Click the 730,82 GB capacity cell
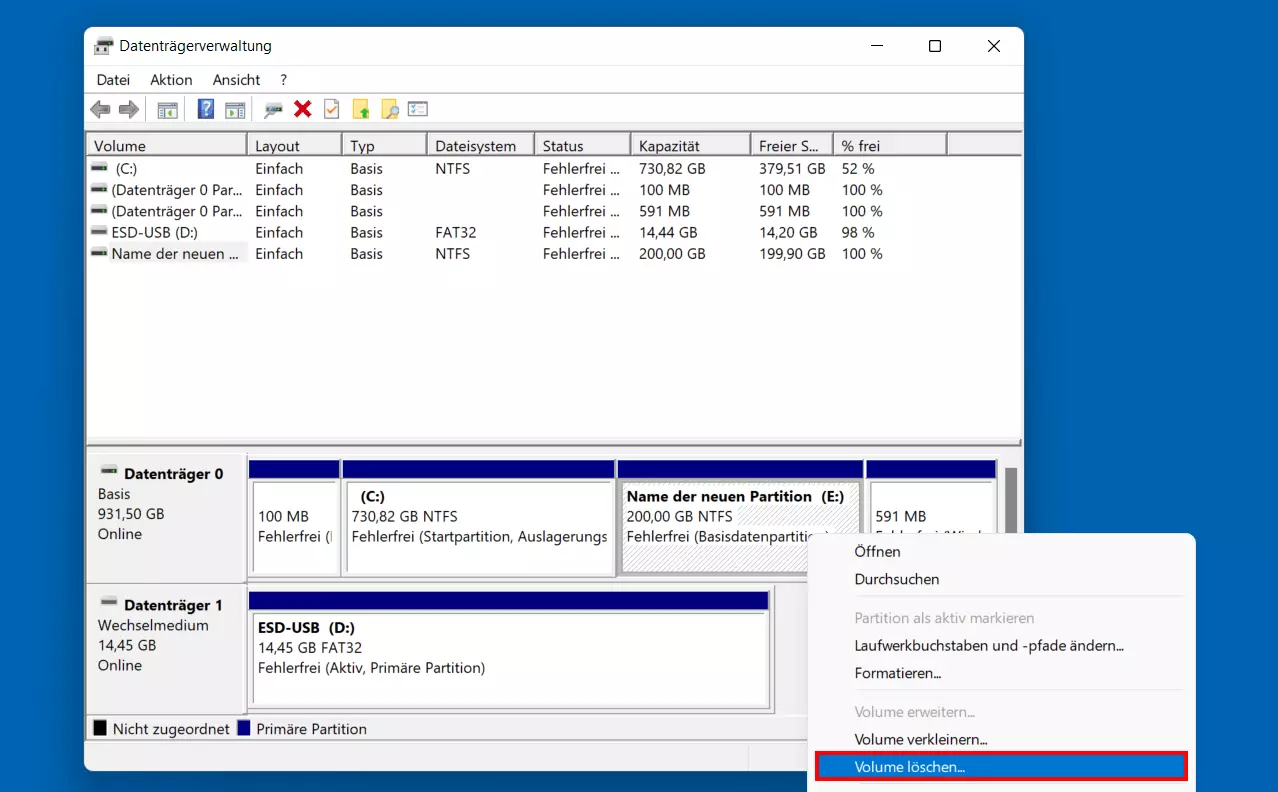Image resolution: width=1278 pixels, height=792 pixels. pos(672,169)
